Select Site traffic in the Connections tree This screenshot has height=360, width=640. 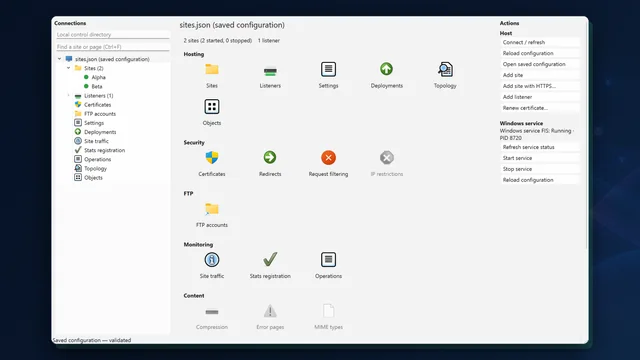pos(96,141)
